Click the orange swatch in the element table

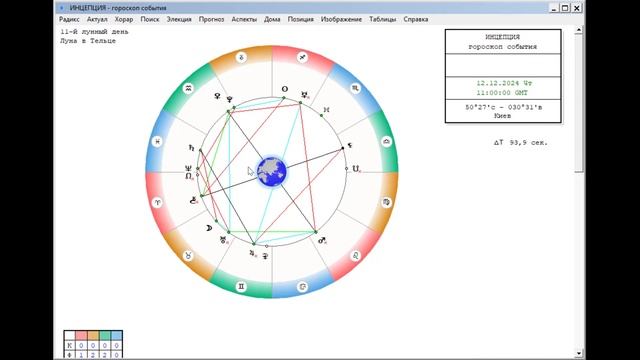pos(93,336)
